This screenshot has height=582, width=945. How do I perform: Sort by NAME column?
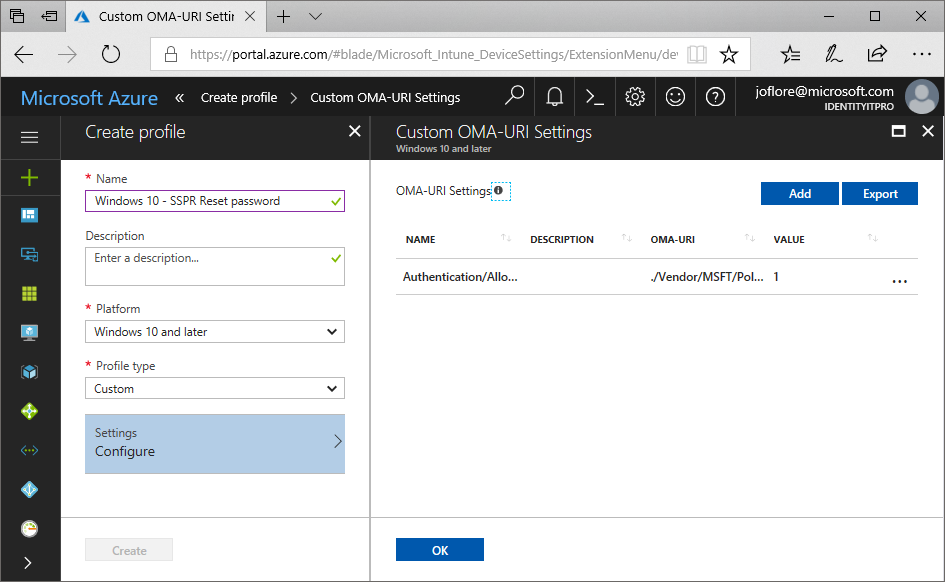506,239
